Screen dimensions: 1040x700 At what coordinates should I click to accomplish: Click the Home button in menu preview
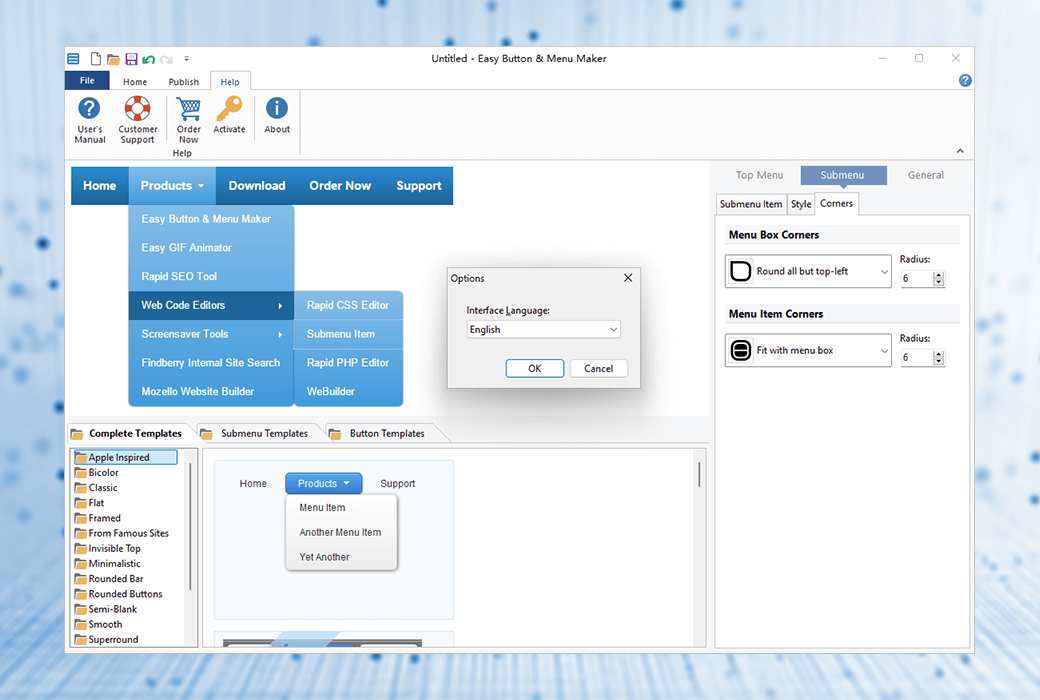click(x=99, y=186)
